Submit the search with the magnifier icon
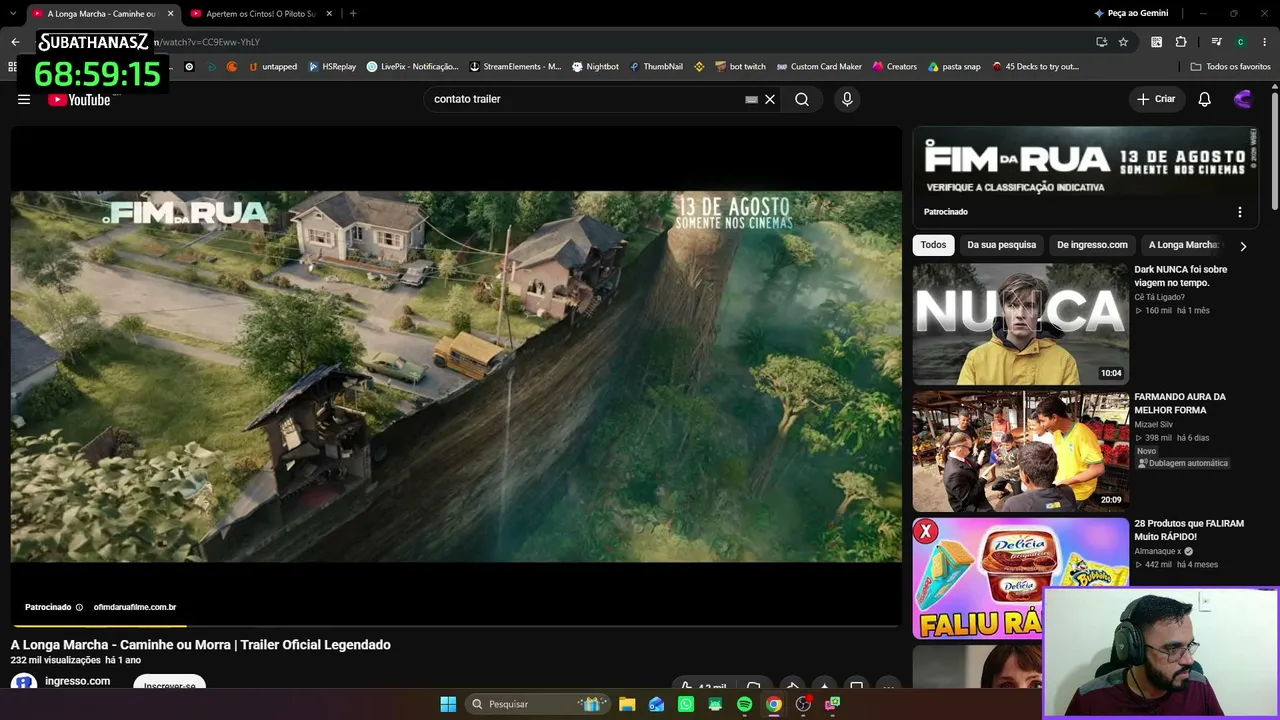 [802, 99]
